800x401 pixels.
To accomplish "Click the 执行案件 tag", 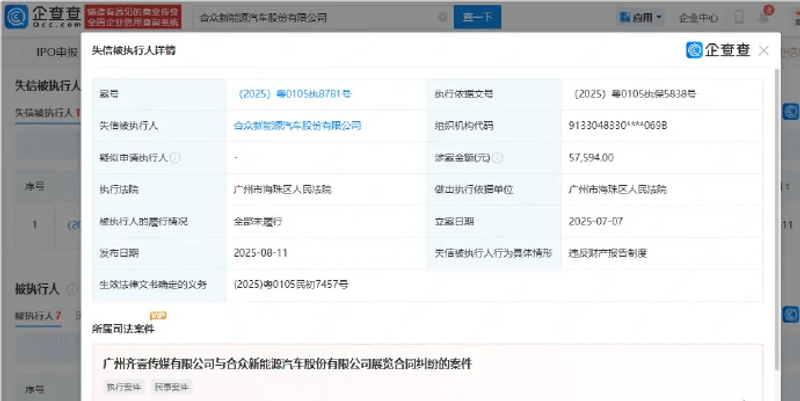I will 123,387.
